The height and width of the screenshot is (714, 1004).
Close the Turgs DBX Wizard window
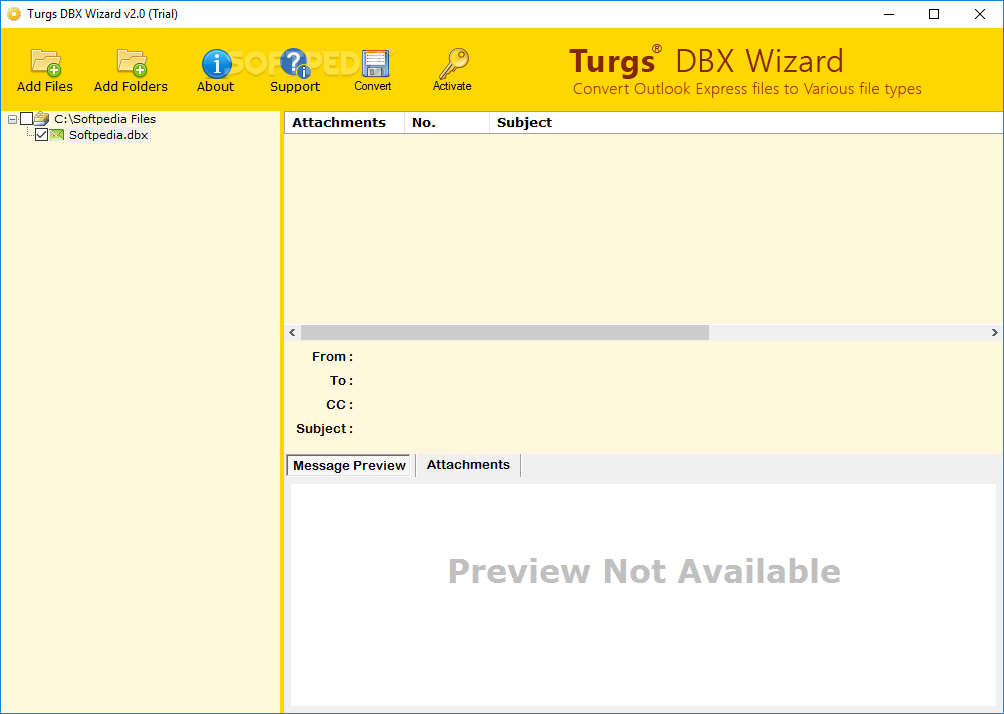point(980,14)
